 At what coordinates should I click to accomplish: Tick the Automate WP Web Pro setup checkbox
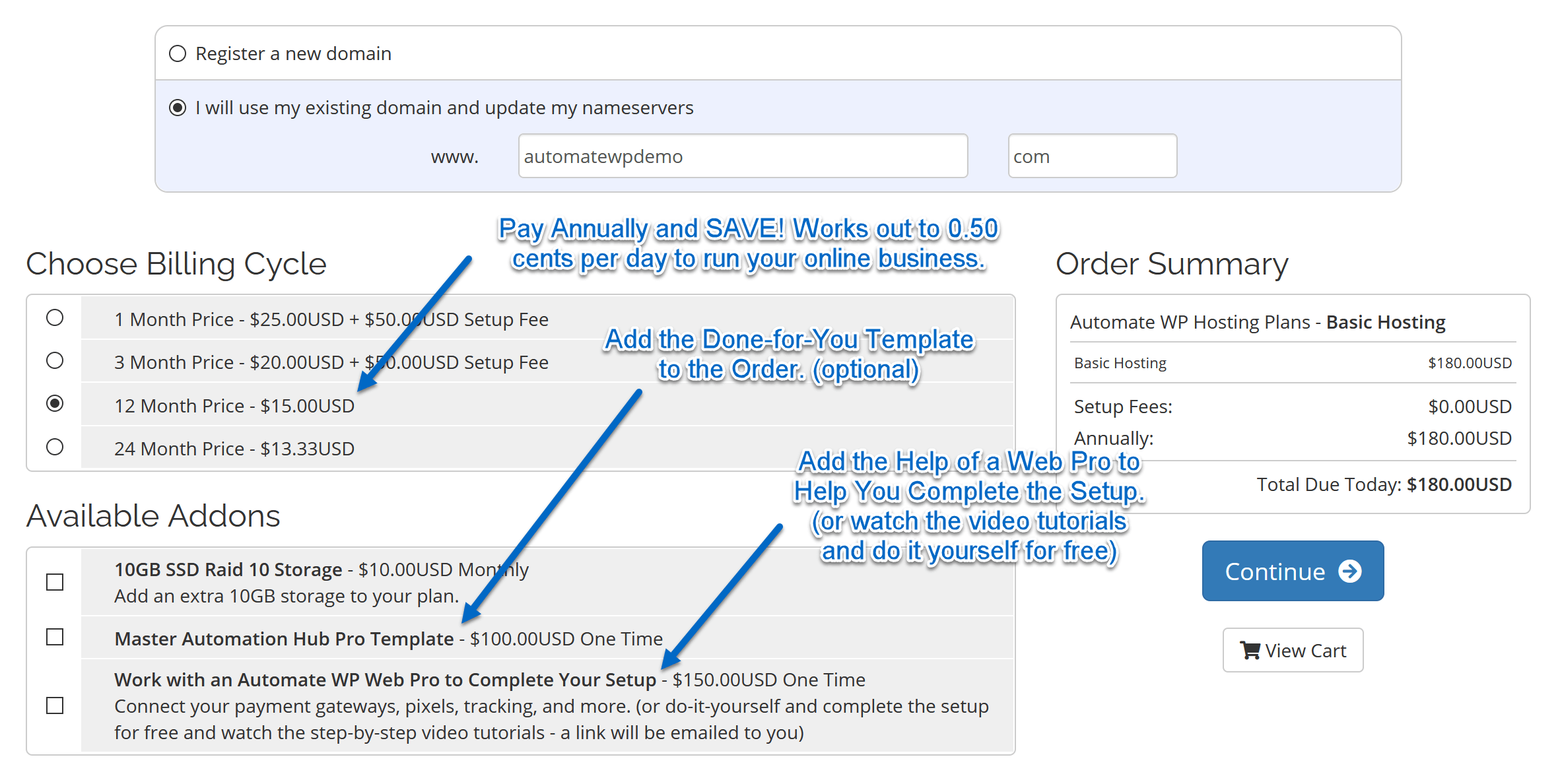pos(55,705)
